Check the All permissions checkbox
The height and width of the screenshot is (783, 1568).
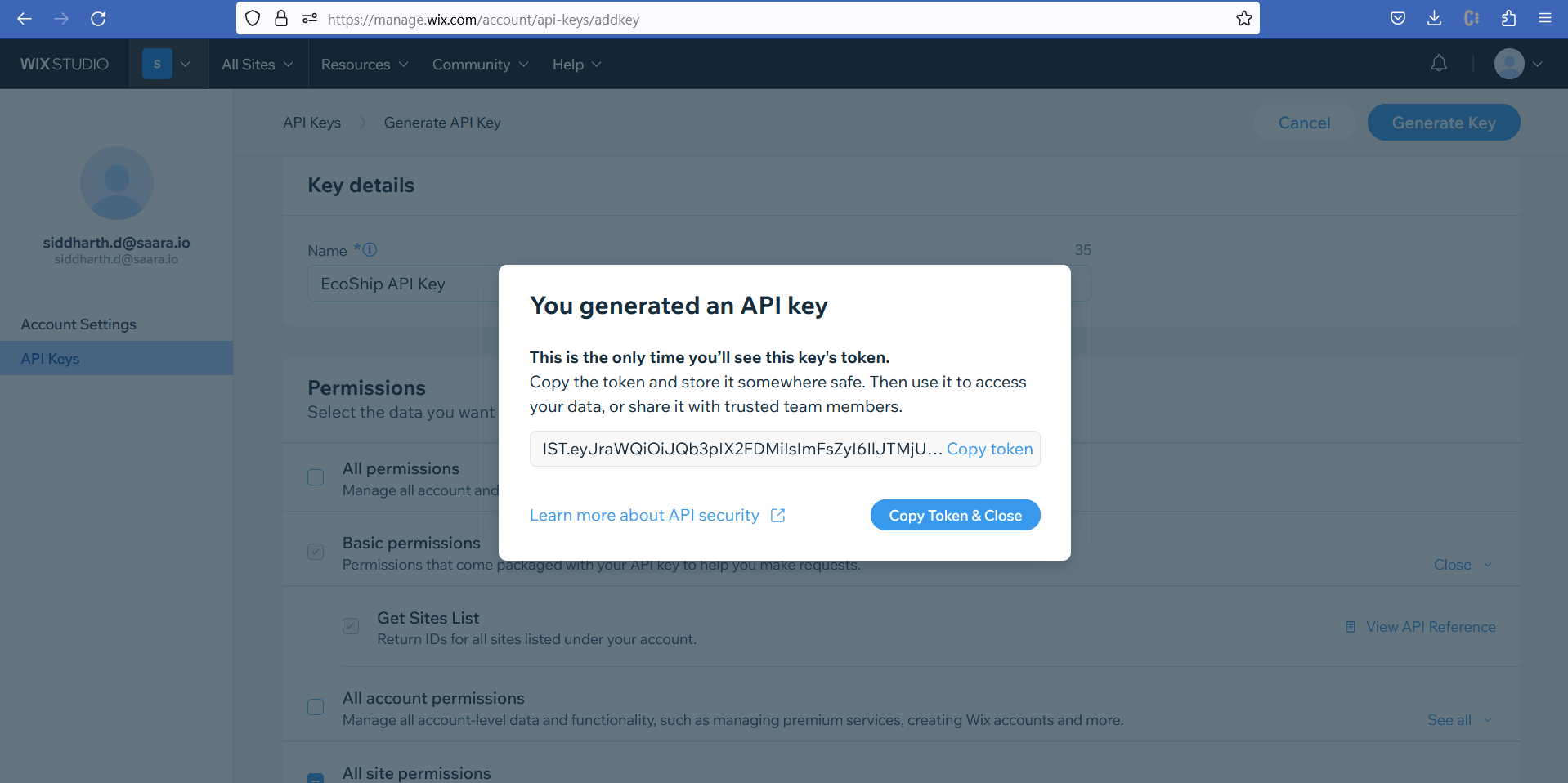pyautogui.click(x=316, y=477)
